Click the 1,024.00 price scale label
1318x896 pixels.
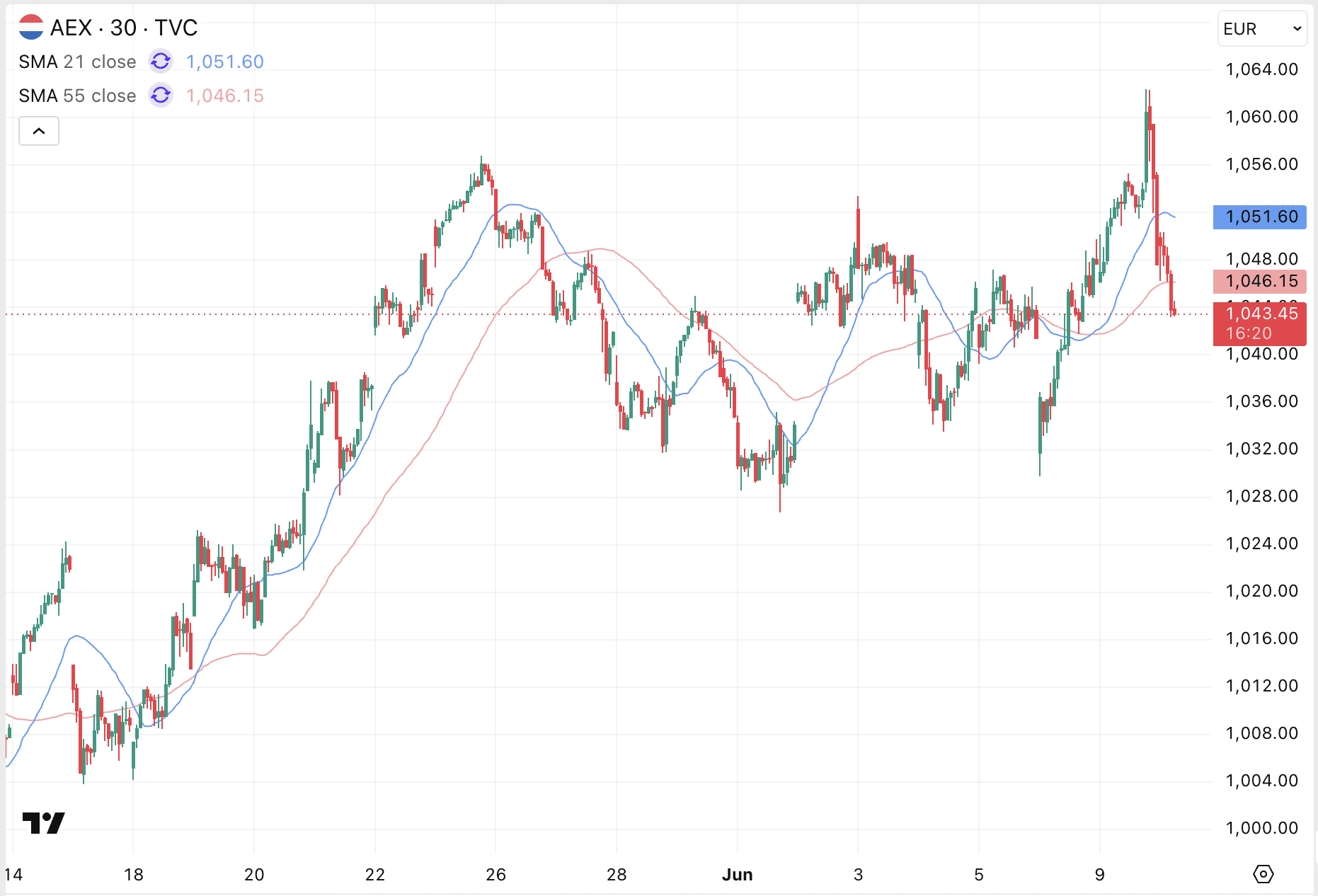pos(1262,544)
